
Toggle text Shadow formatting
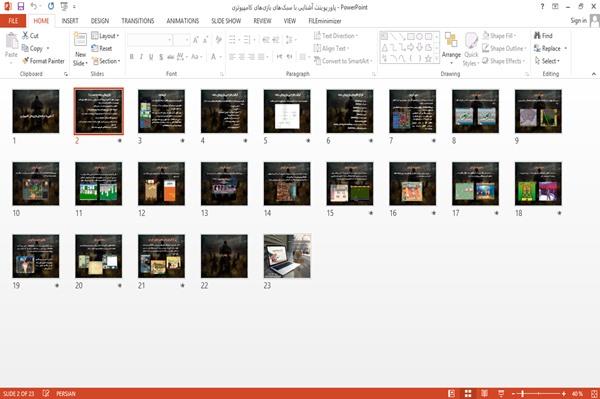click(x=161, y=57)
